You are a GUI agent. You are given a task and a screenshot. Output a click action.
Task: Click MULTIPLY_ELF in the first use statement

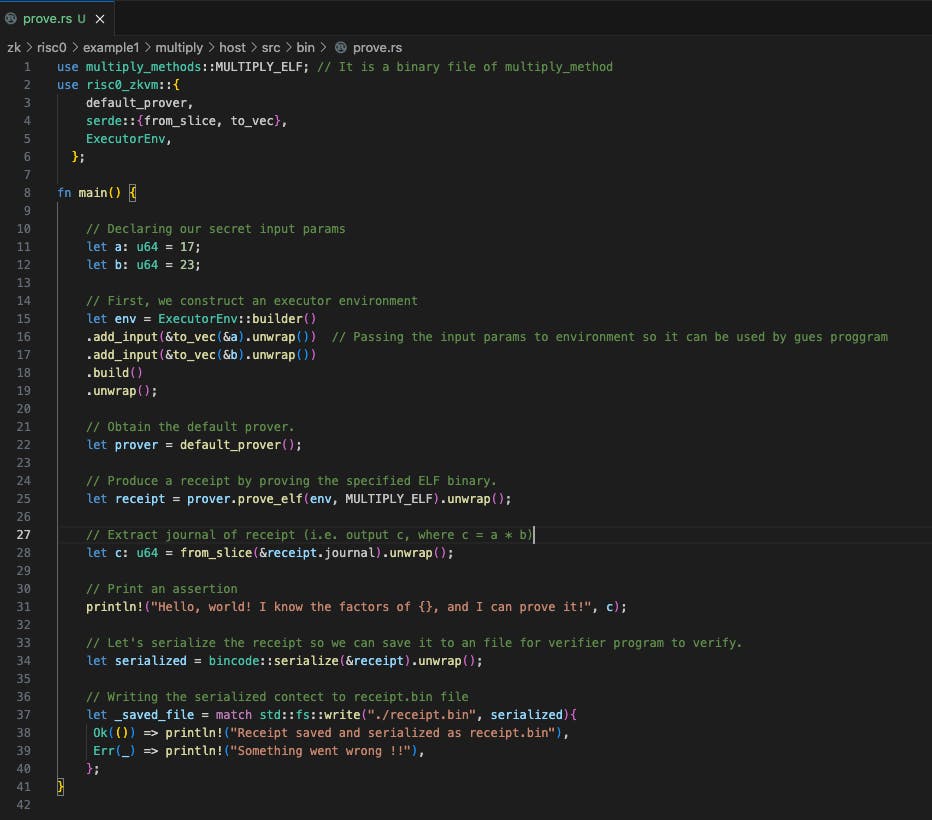point(259,67)
